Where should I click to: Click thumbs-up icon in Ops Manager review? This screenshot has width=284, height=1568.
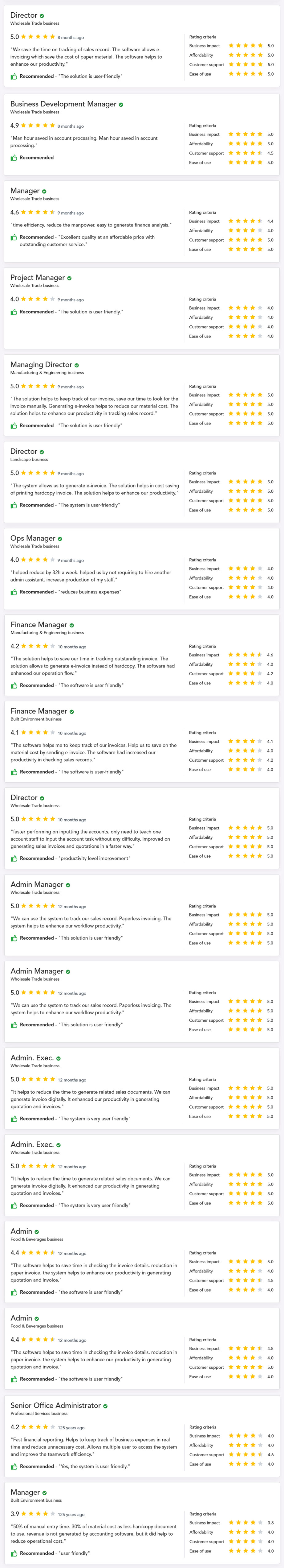(x=14, y=592)
